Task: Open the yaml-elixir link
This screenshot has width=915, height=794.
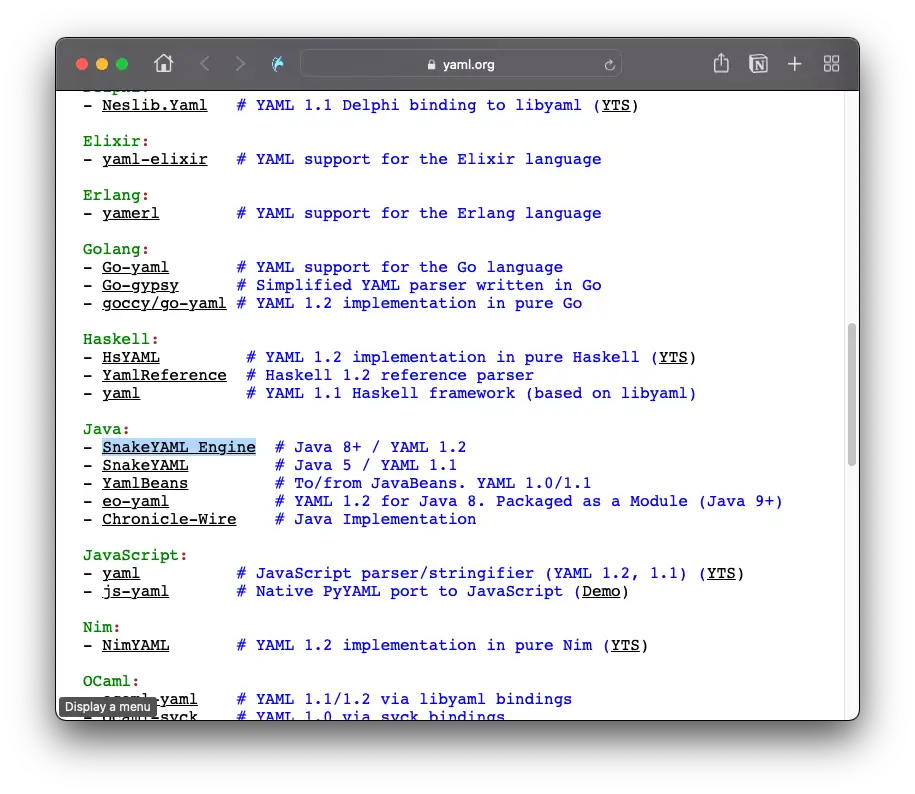Action: point(155,159)
